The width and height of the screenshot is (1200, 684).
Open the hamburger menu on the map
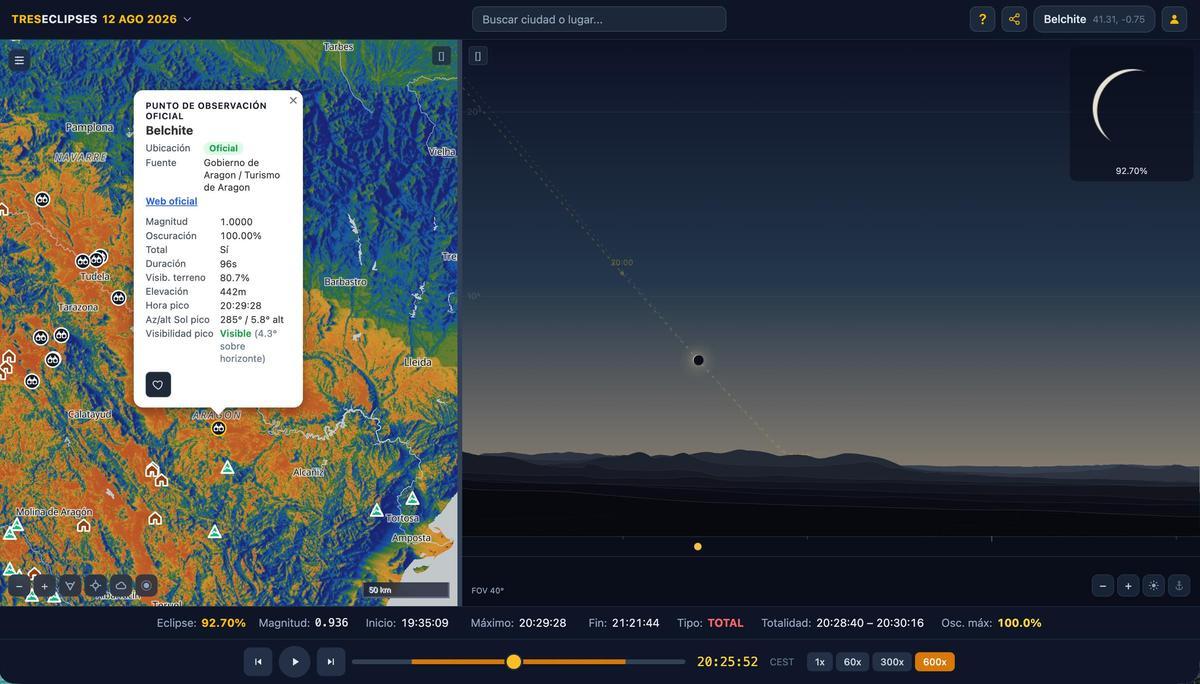(x=19, y=60)
